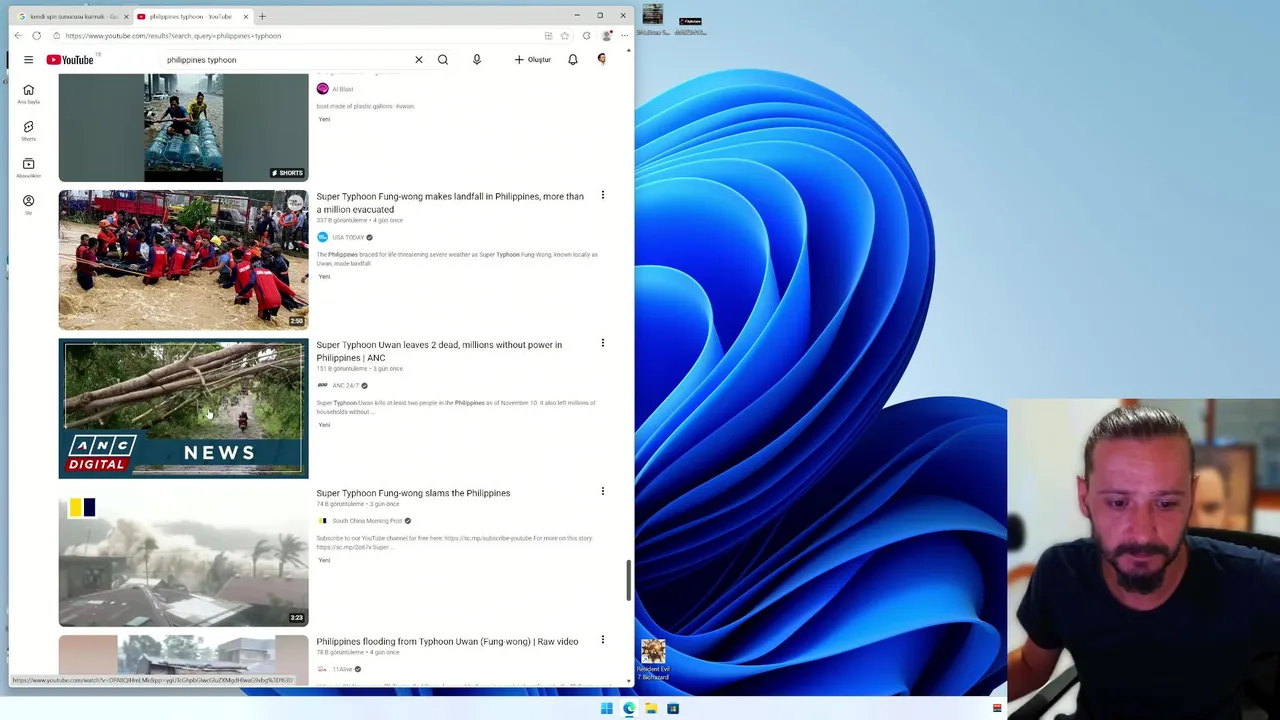
Task: Play the storm waves thumbnail 3:23
Action: click(183, 556)
